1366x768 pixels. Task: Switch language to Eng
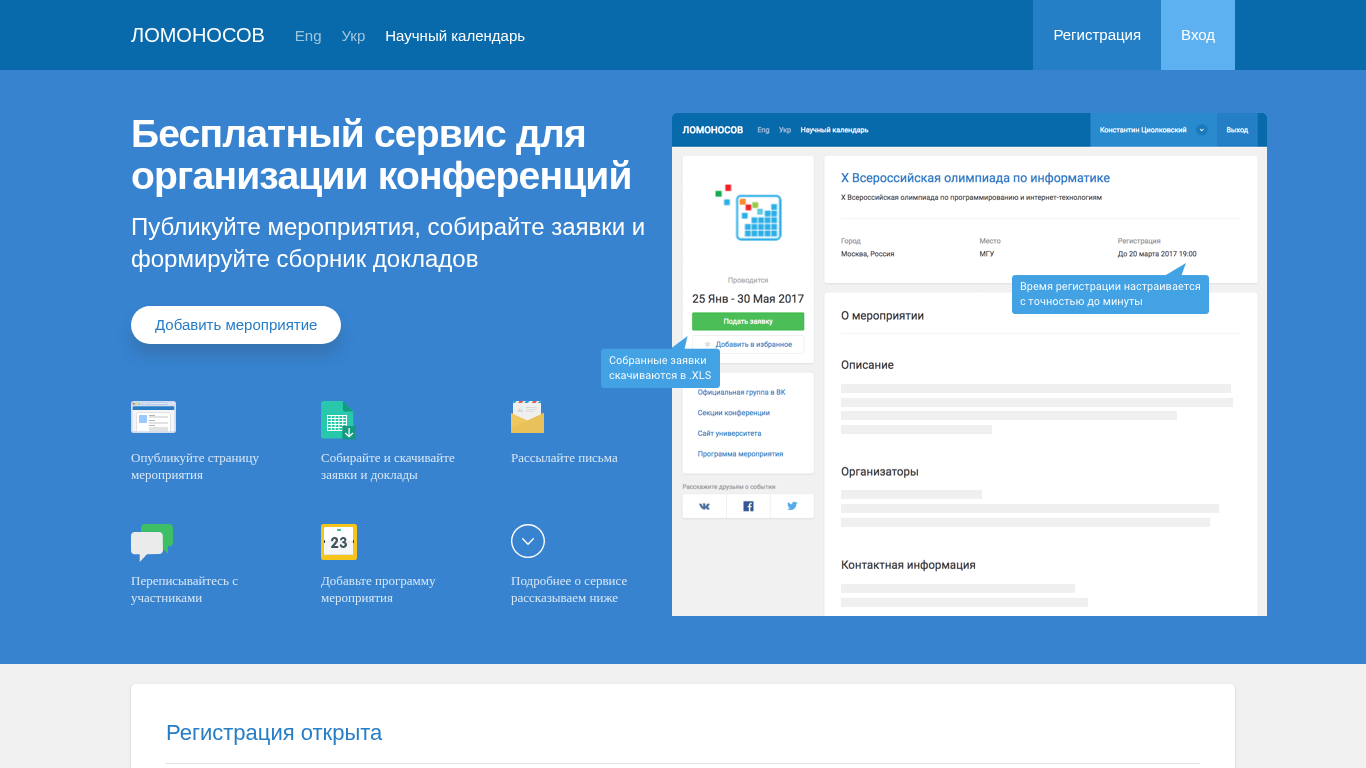click(308, 35)
